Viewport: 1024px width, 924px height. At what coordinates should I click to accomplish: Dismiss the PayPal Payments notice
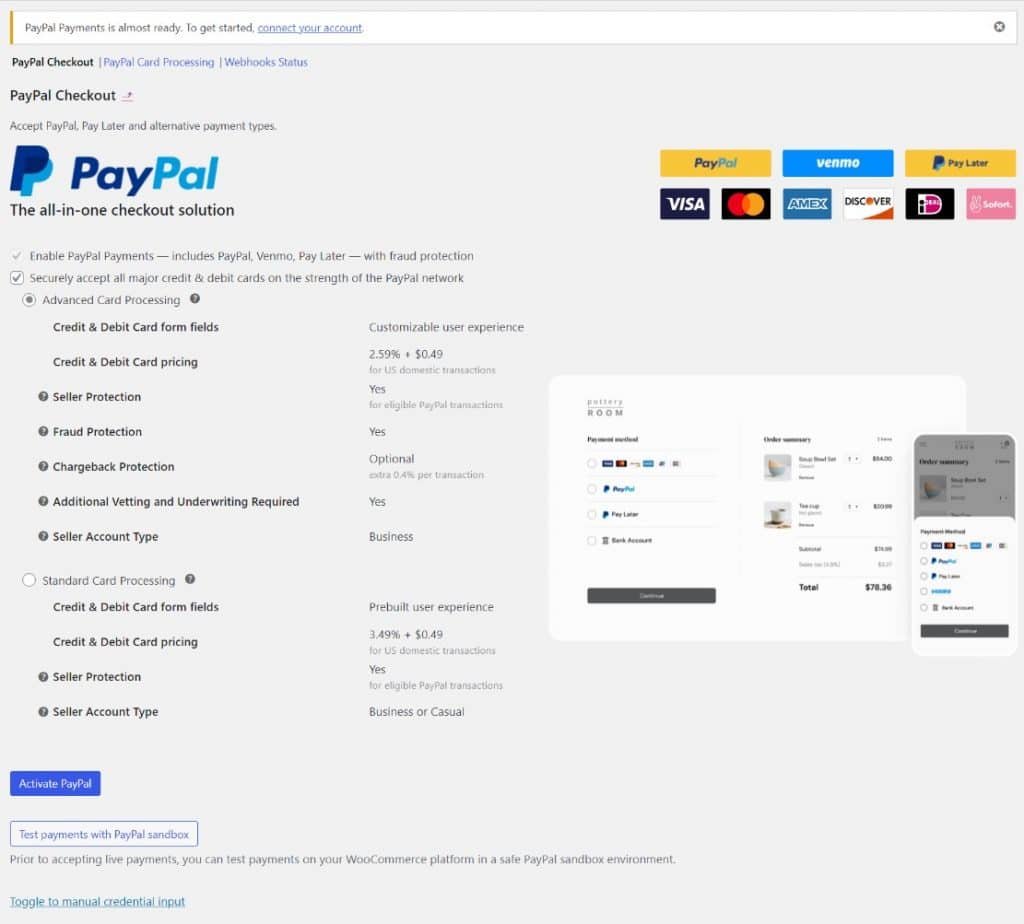pyautogui.click(x=999, y=27)
